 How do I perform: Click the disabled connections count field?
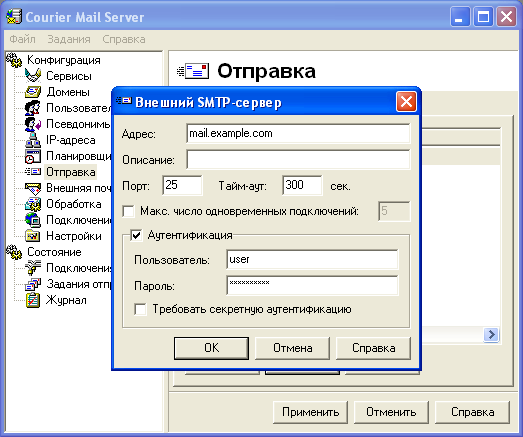[394, 211]
